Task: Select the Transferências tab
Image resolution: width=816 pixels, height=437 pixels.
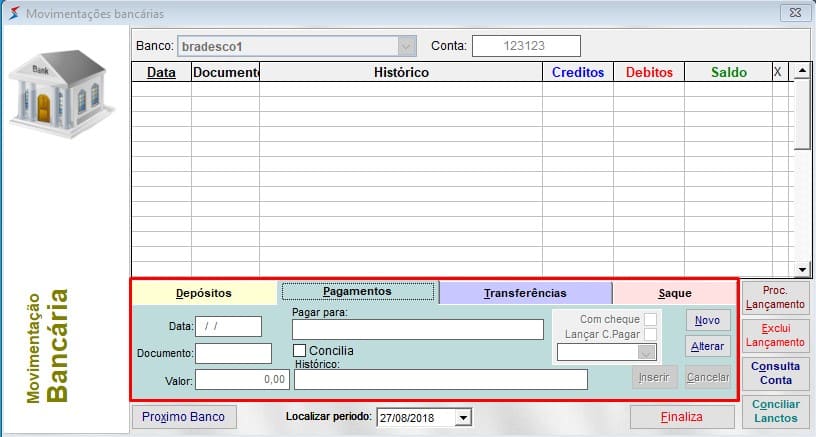Action: coord(525,293)
